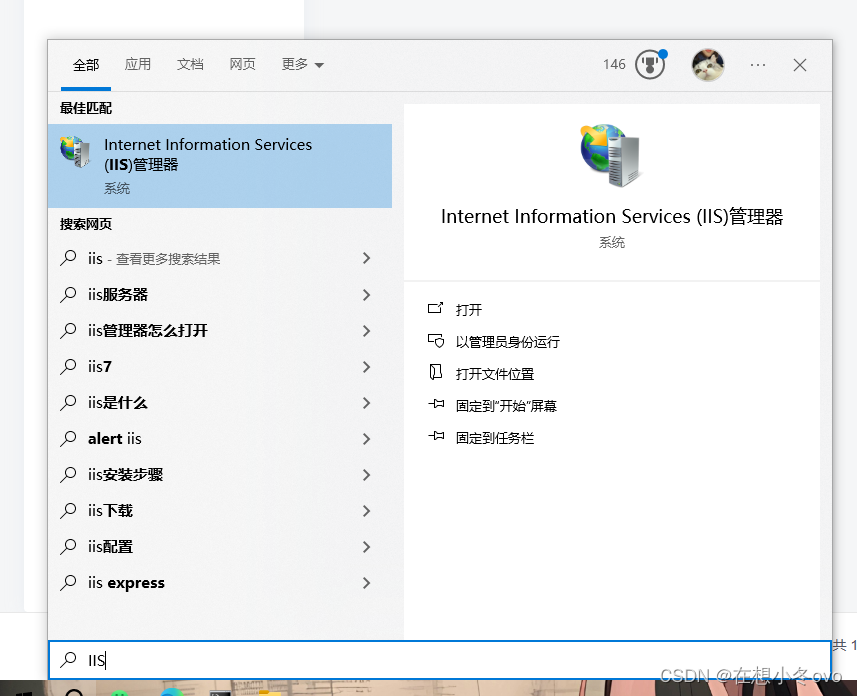
Task: Select 固定到任务栏
Action: tap(495, 438)
